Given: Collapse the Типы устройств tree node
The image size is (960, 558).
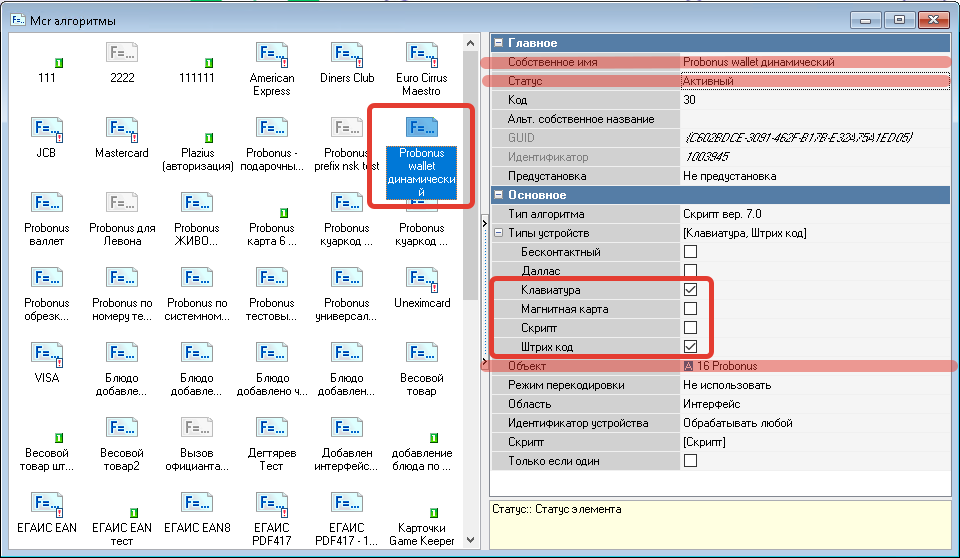Looking at the screenshot, I should click(498, 233).
